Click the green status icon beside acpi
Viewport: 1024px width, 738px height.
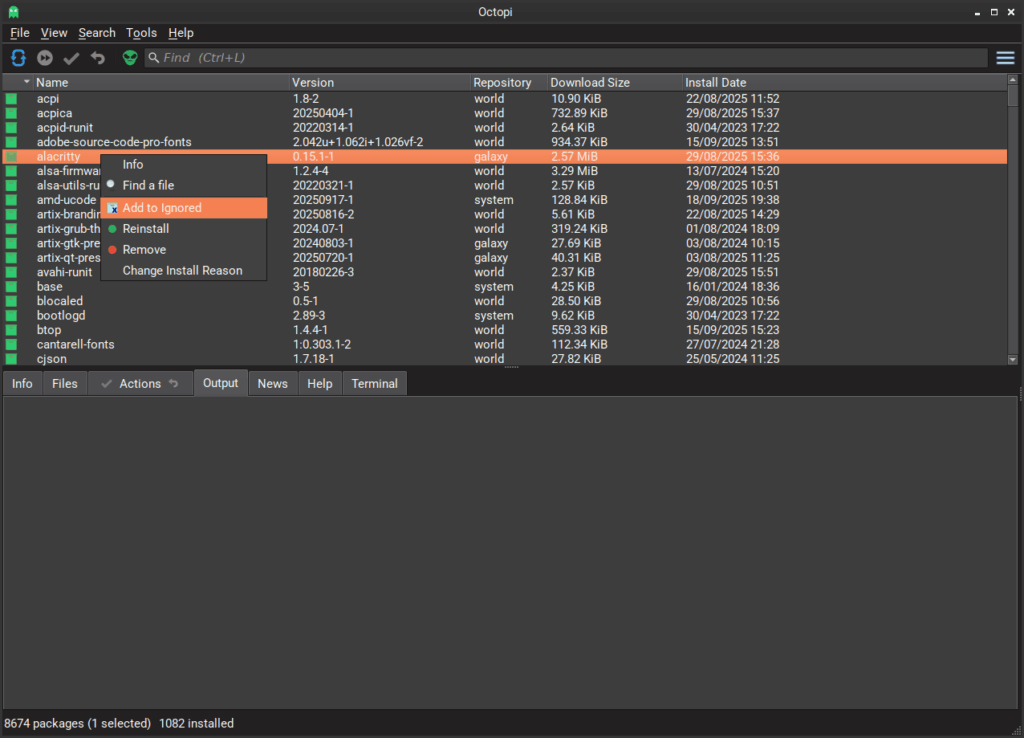pos(12,99)
